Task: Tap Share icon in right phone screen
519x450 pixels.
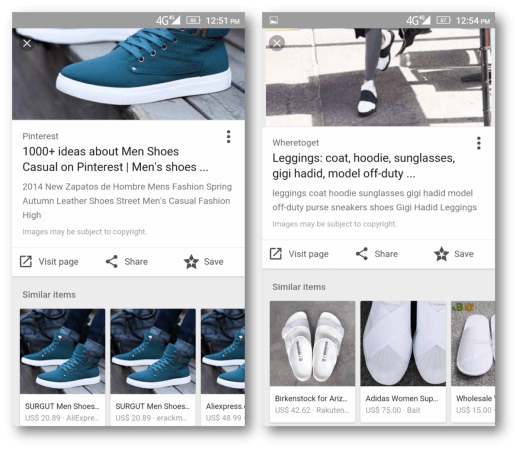Action: pos(362,254)
